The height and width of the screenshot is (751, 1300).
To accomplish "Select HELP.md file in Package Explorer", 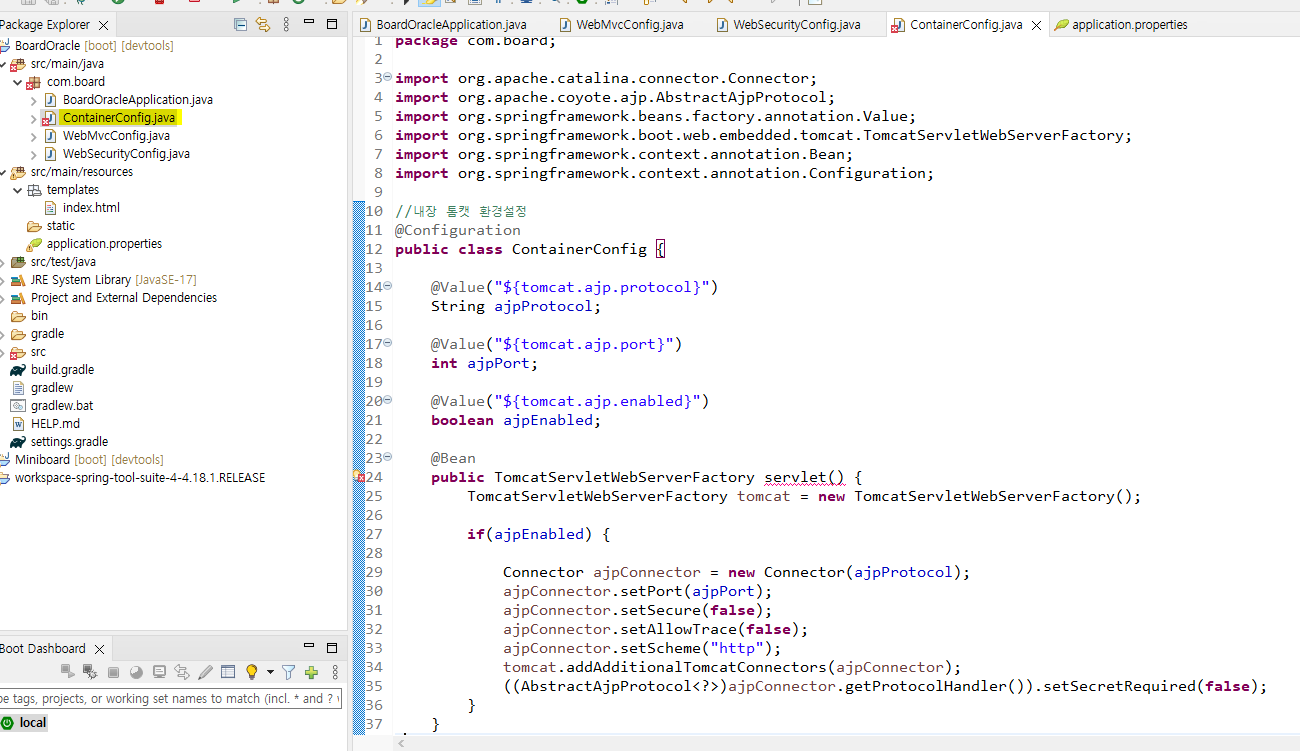I will point(55,424).
